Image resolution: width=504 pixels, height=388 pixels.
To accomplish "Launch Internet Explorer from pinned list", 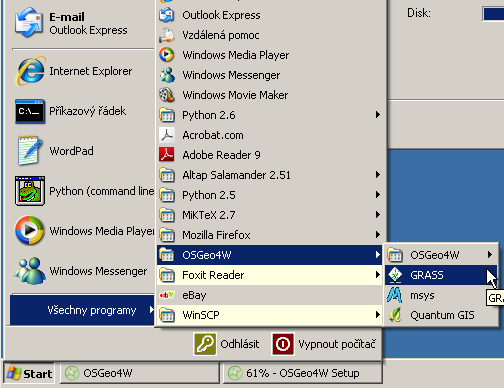I will click(30, 71).
